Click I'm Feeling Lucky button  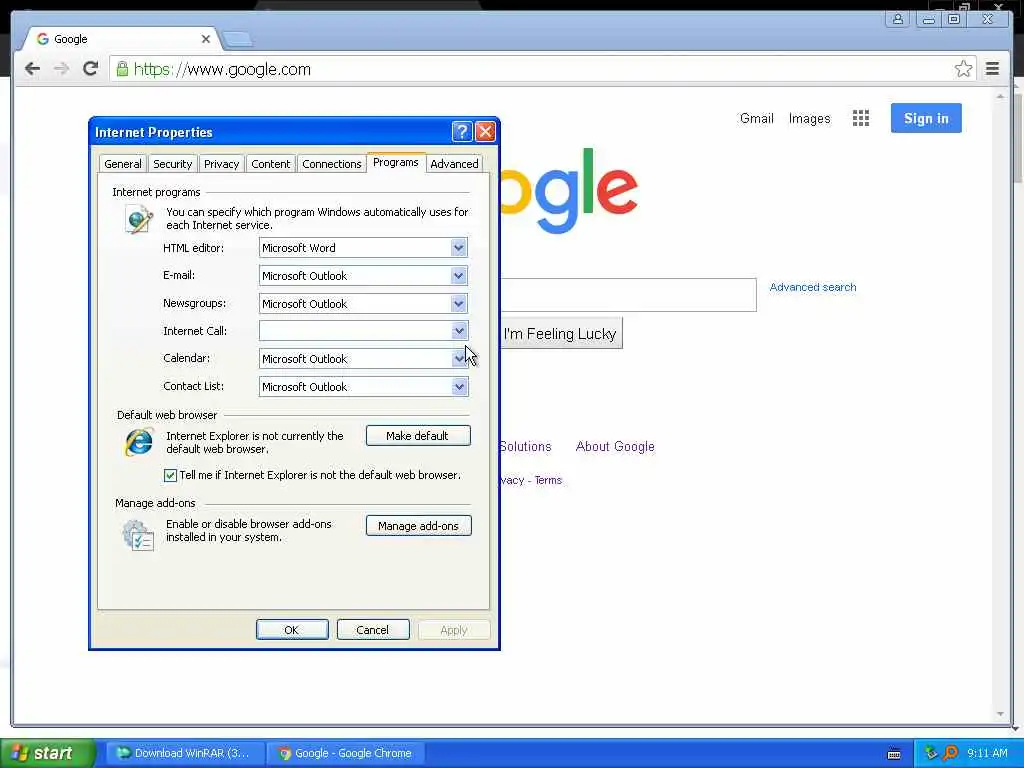pos(561,334)
